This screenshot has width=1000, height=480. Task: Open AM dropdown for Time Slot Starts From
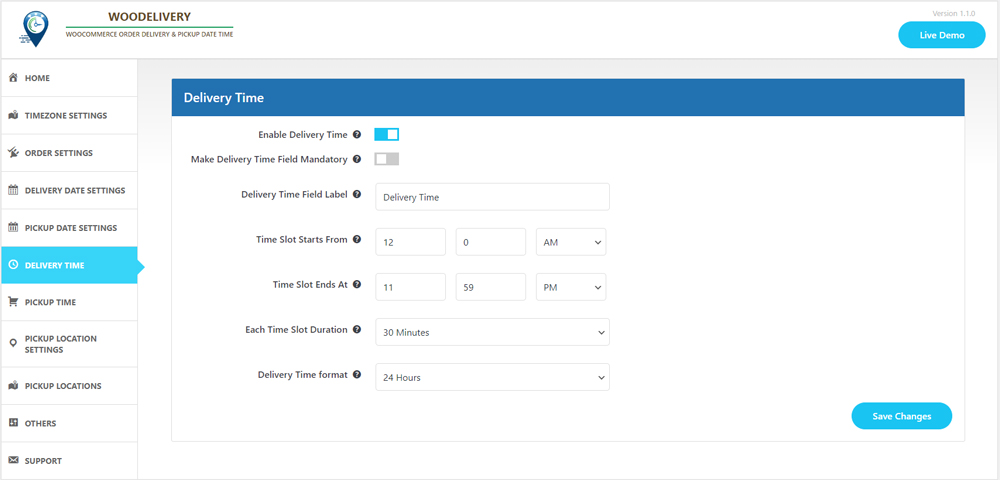(571, 242)
